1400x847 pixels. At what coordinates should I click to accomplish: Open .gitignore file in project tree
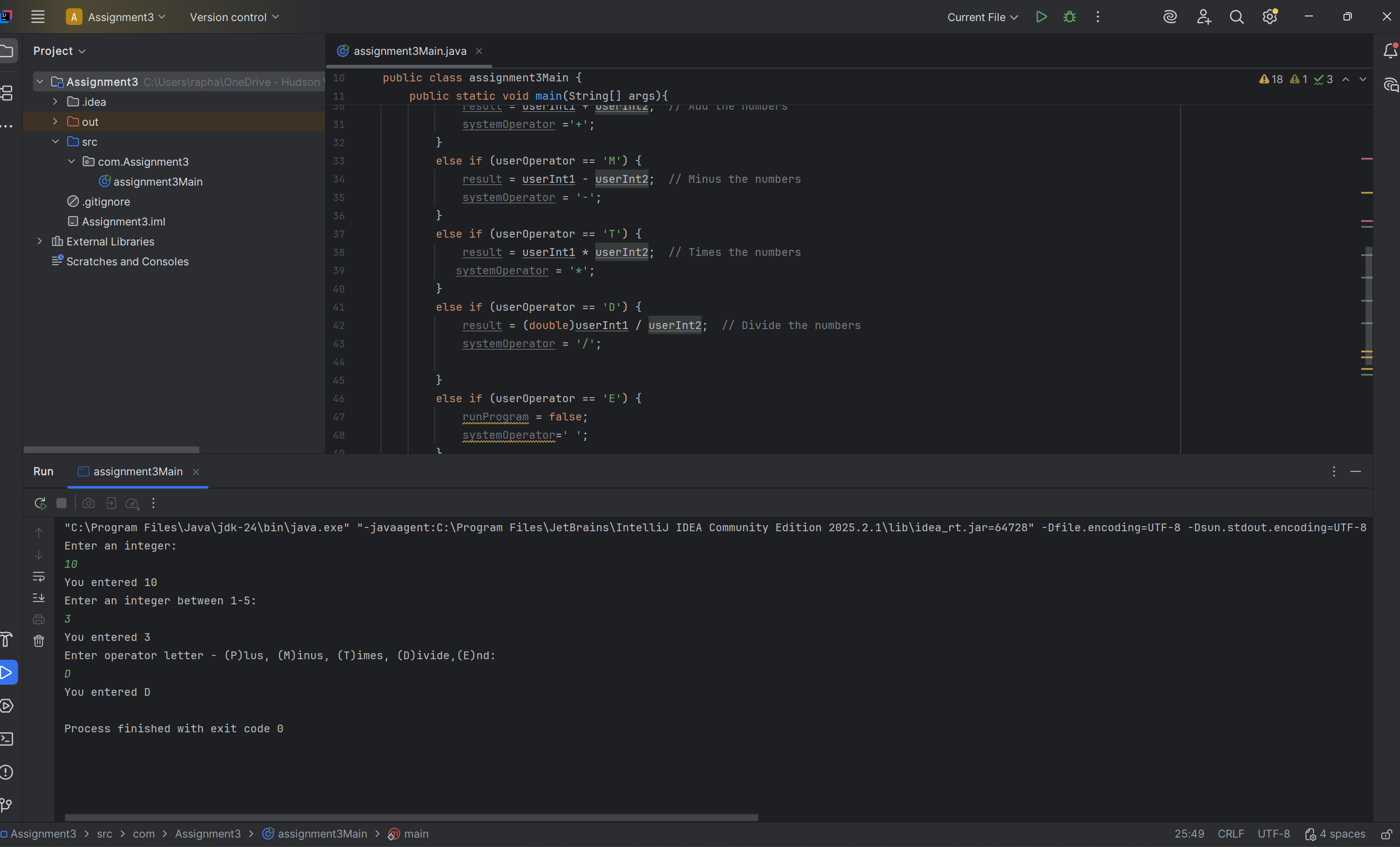click(106, 202)
